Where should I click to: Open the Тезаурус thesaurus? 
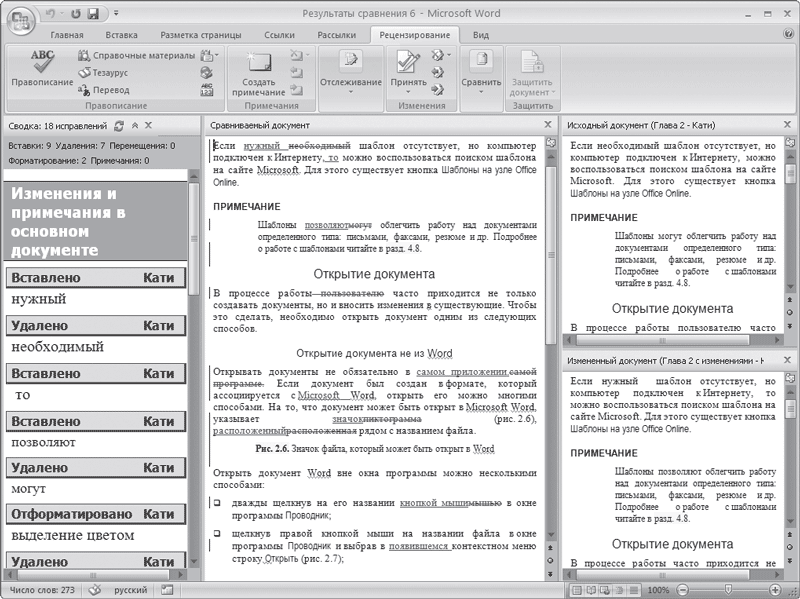[x=103, y=72]
